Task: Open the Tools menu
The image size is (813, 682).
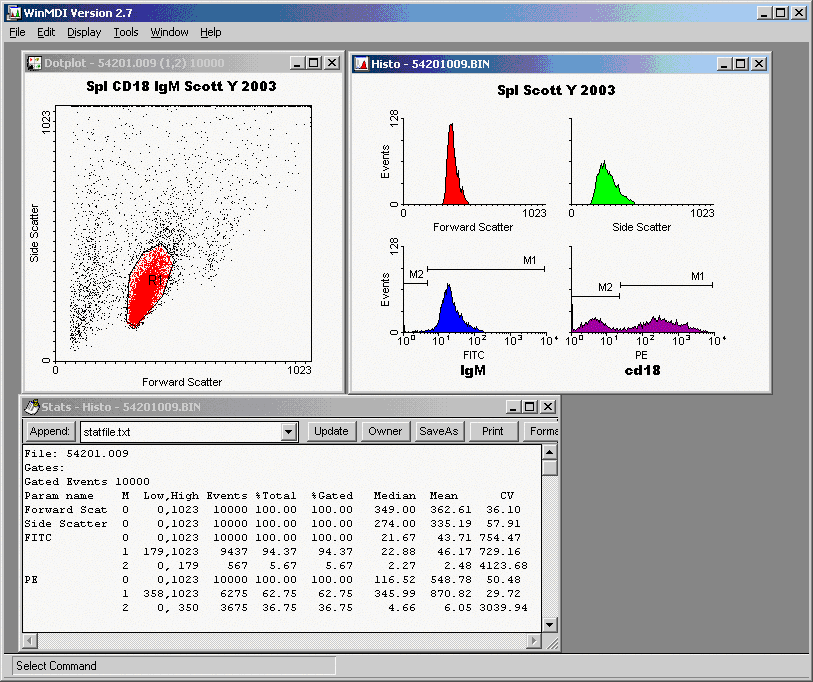Action: (126, 32)
